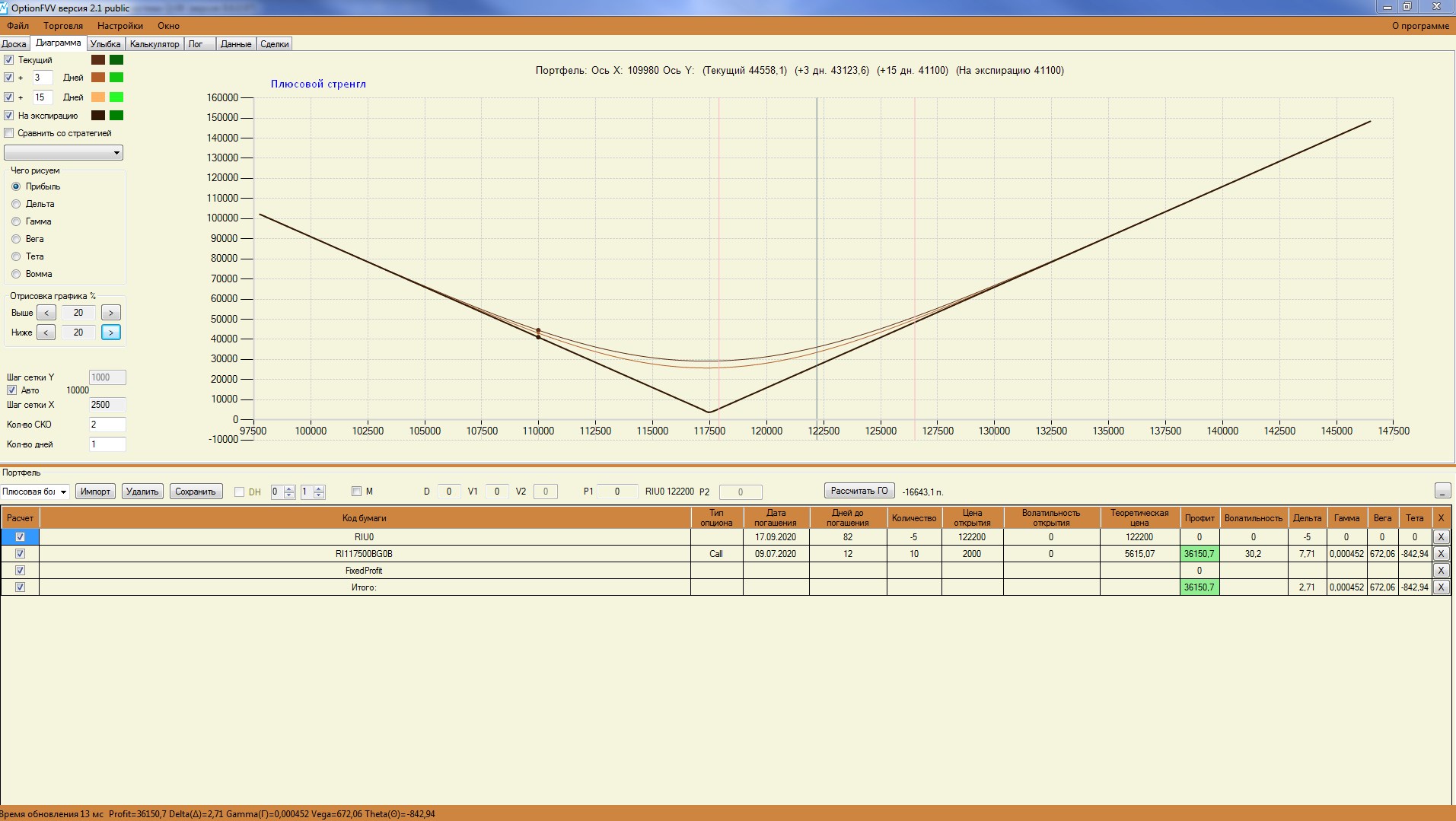Image resolution: width=1456 pixels, height=821 pixels.
Task: Open the Окно menu
Action: [x=169, y=26]
